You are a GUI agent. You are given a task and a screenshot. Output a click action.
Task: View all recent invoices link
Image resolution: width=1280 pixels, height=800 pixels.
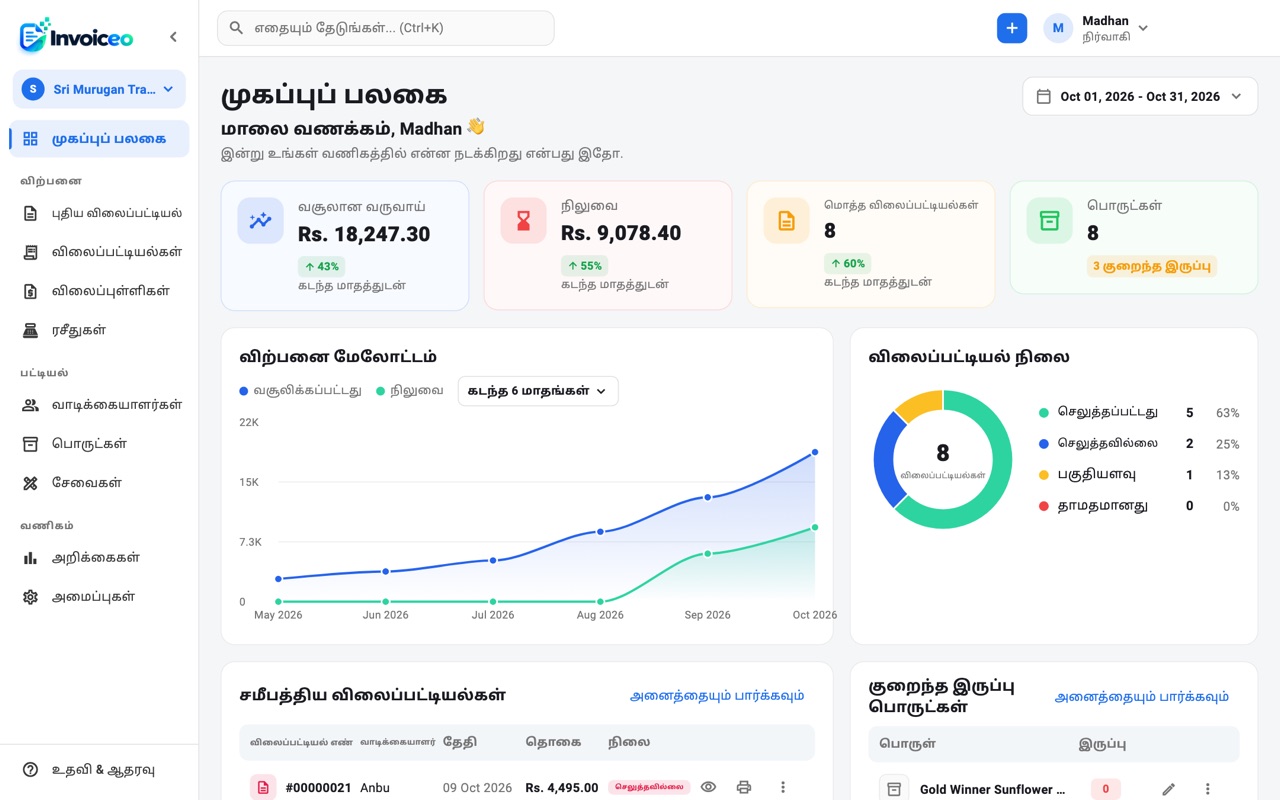click(717, 695)
